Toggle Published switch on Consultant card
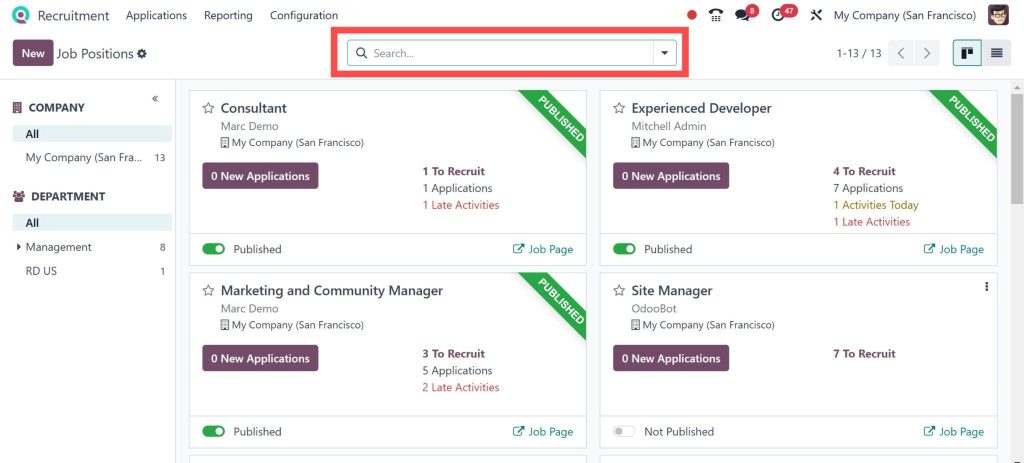 [x=214, y=249]
